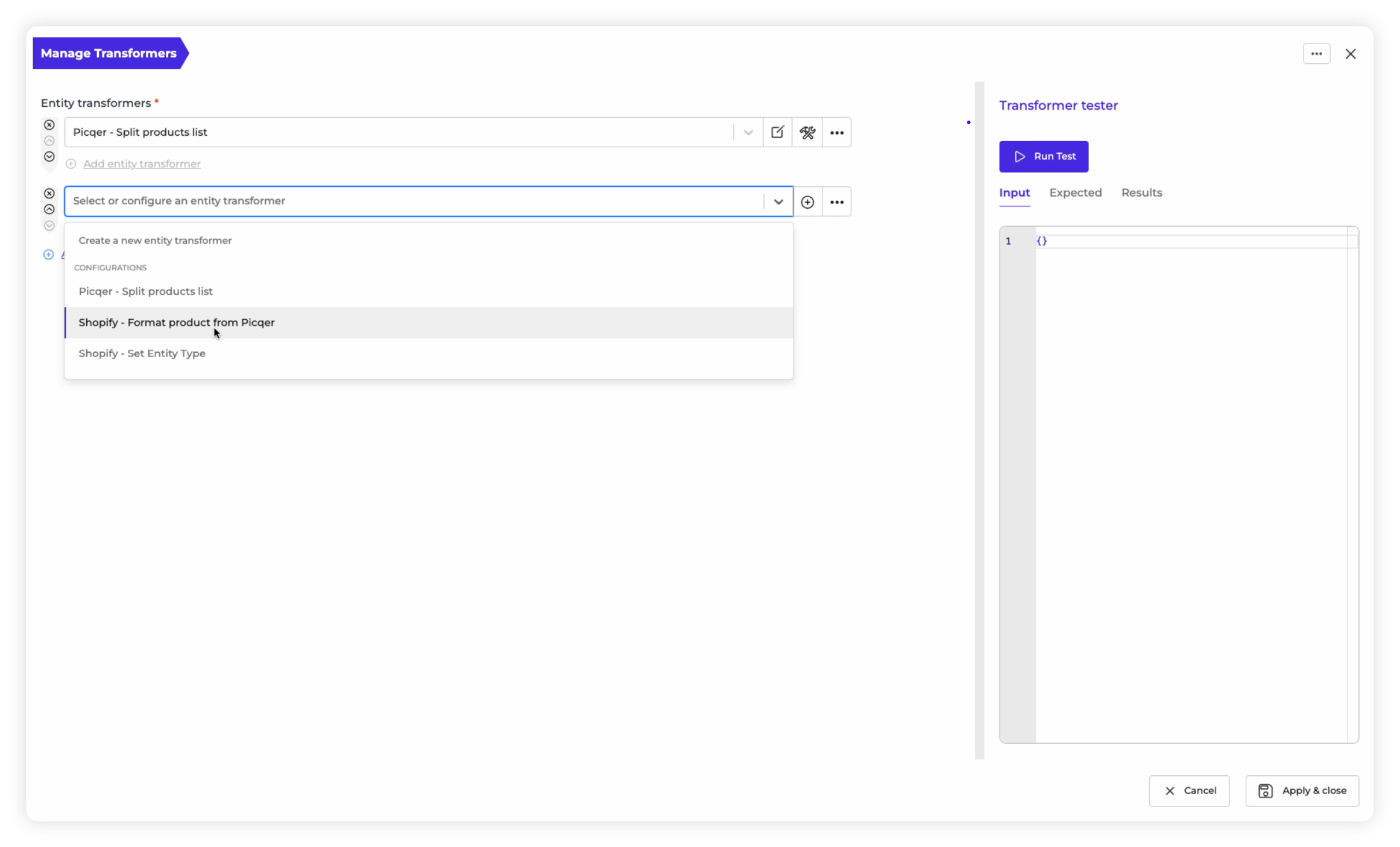Click the Entity transformers label
The height and width of the screenshot is (847, 1400).
coord(96,103)
